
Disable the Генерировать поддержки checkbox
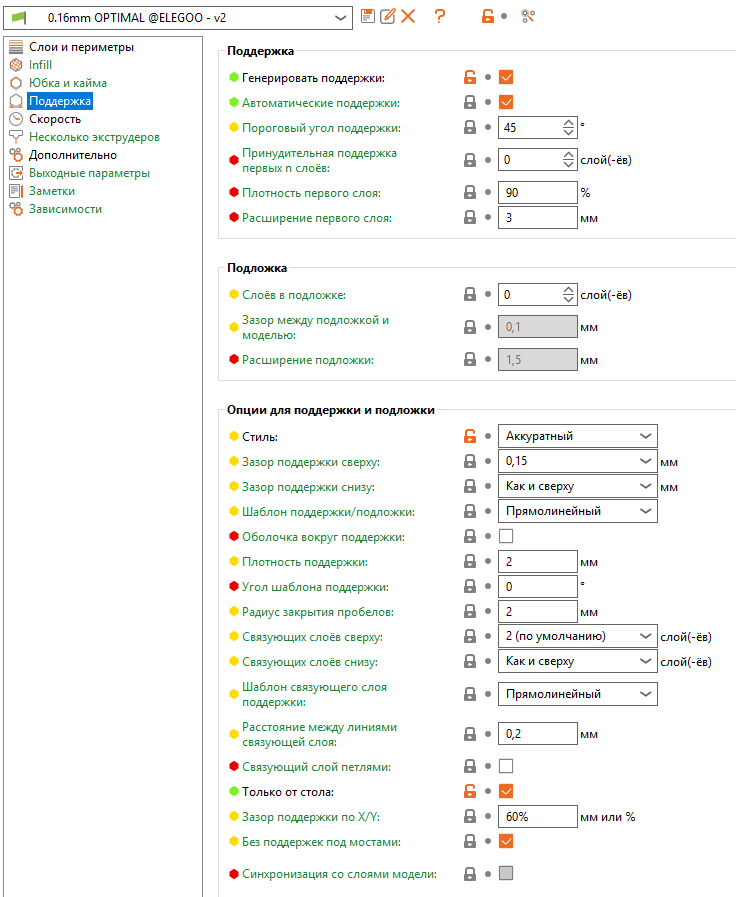(506, 77)
